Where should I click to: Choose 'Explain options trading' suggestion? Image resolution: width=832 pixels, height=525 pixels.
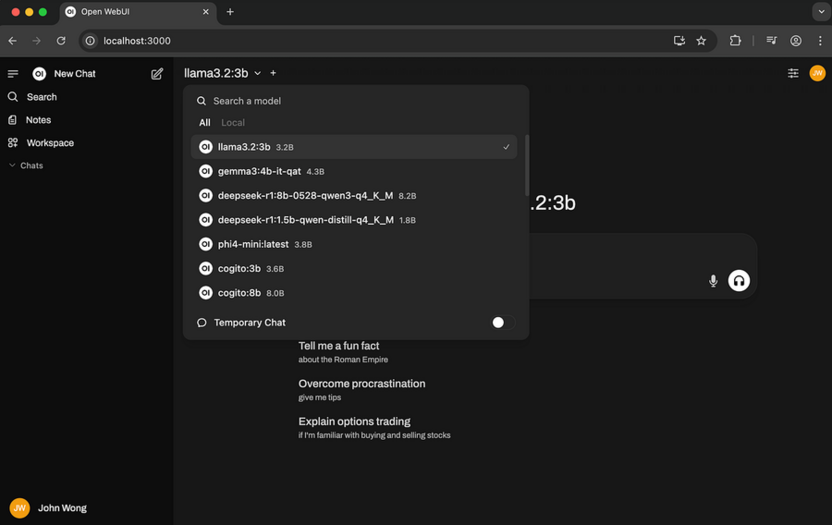pyautogui.click(x=374, y=427)
